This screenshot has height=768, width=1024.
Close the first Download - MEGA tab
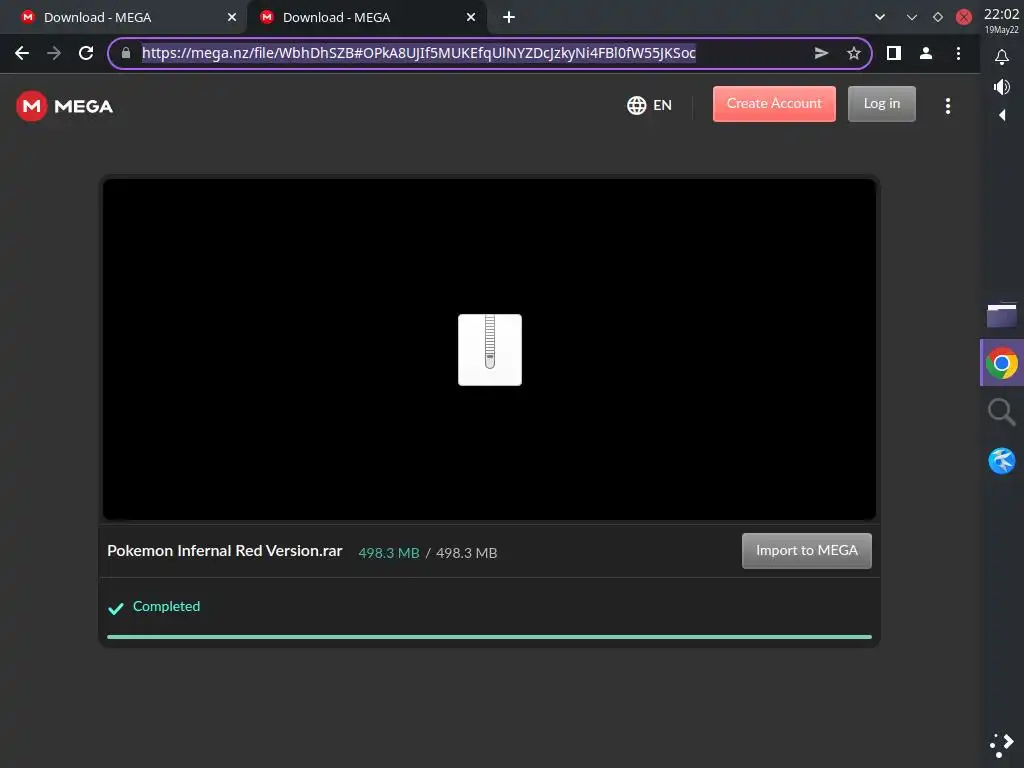[x=232, y=17]
